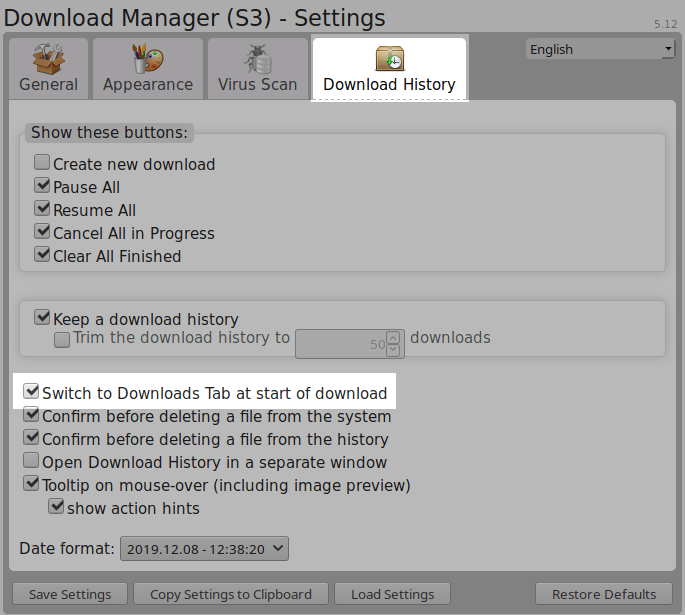Open the English language dropdown
This screenshot has height=615, width=685.
click(600, 49)
